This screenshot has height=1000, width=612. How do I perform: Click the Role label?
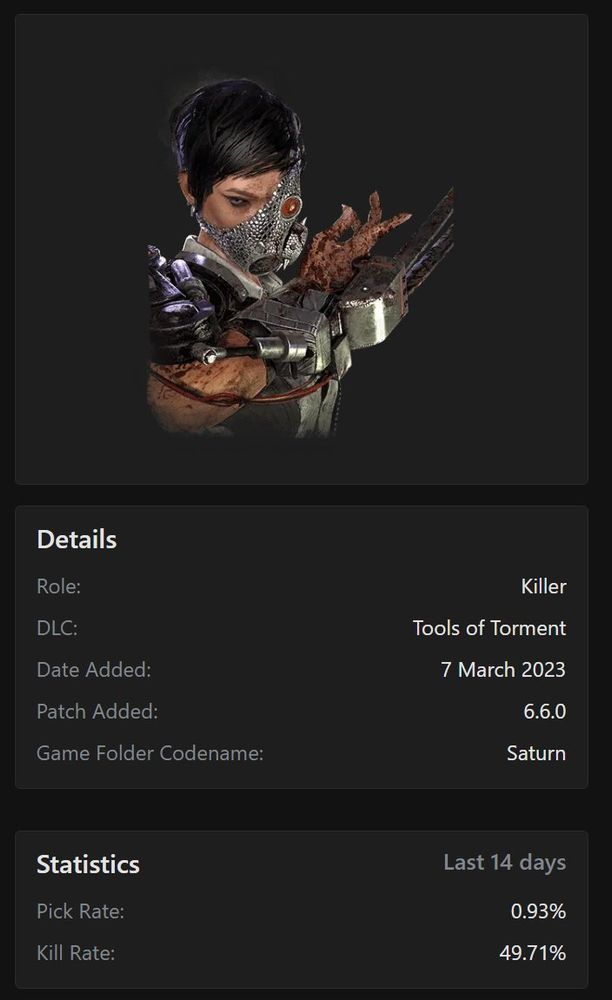tap(59, 586)
